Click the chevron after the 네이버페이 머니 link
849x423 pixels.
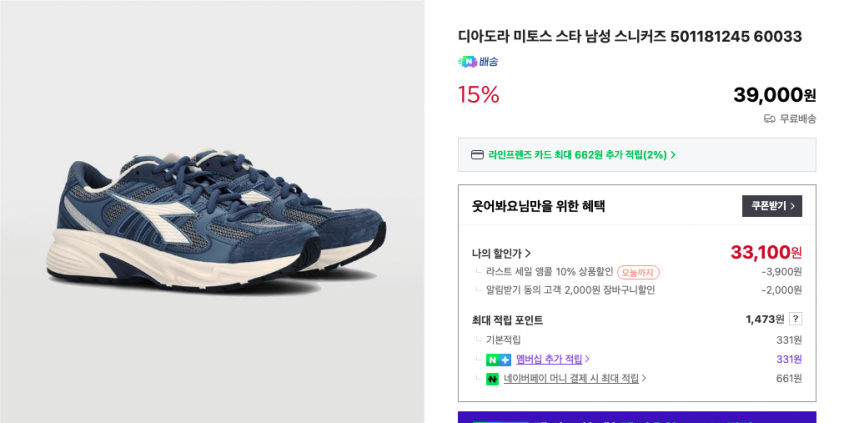point(644,378)
